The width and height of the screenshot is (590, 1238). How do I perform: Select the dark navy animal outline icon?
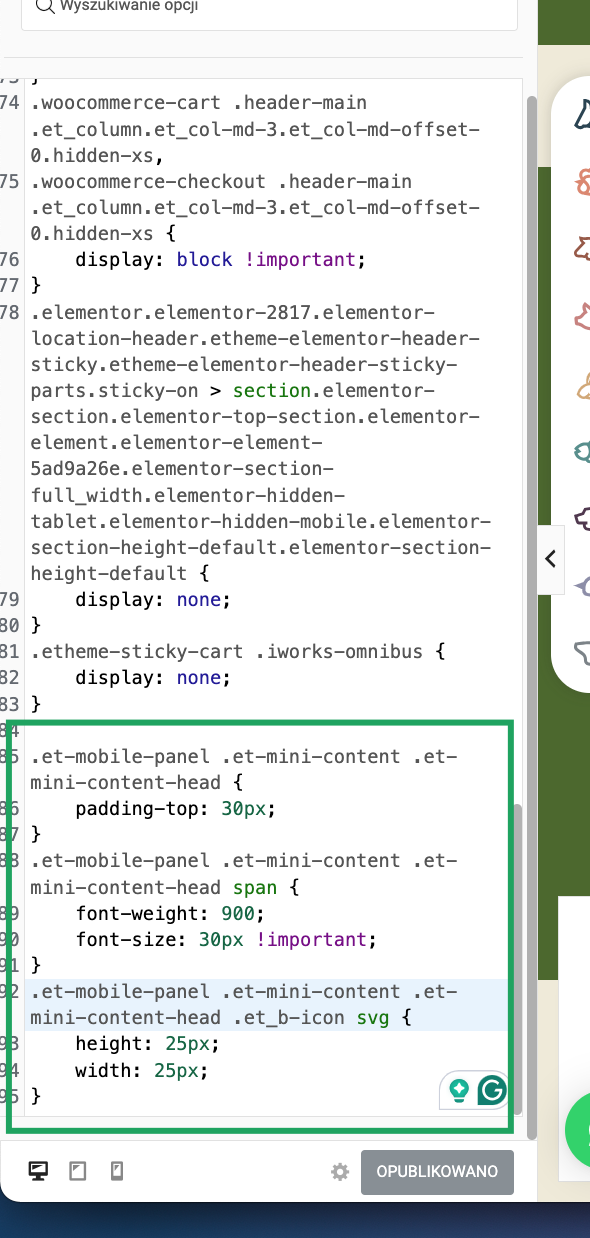tap(581, 113)
